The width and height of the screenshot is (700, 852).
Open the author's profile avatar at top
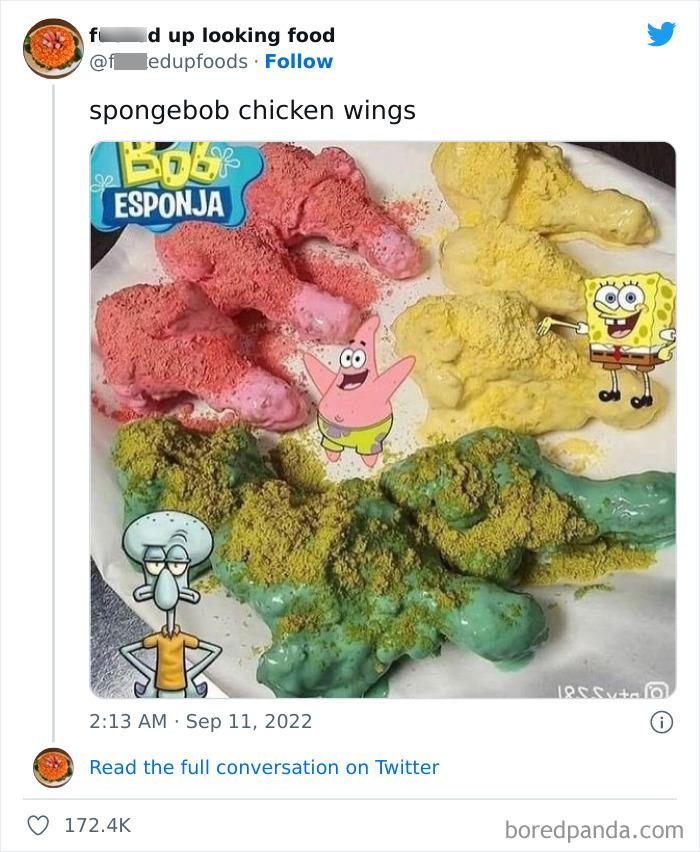(54, 48)
